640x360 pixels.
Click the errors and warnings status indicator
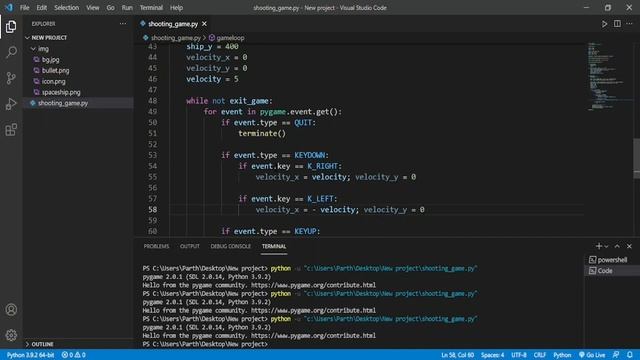click(x=73, y=355)
